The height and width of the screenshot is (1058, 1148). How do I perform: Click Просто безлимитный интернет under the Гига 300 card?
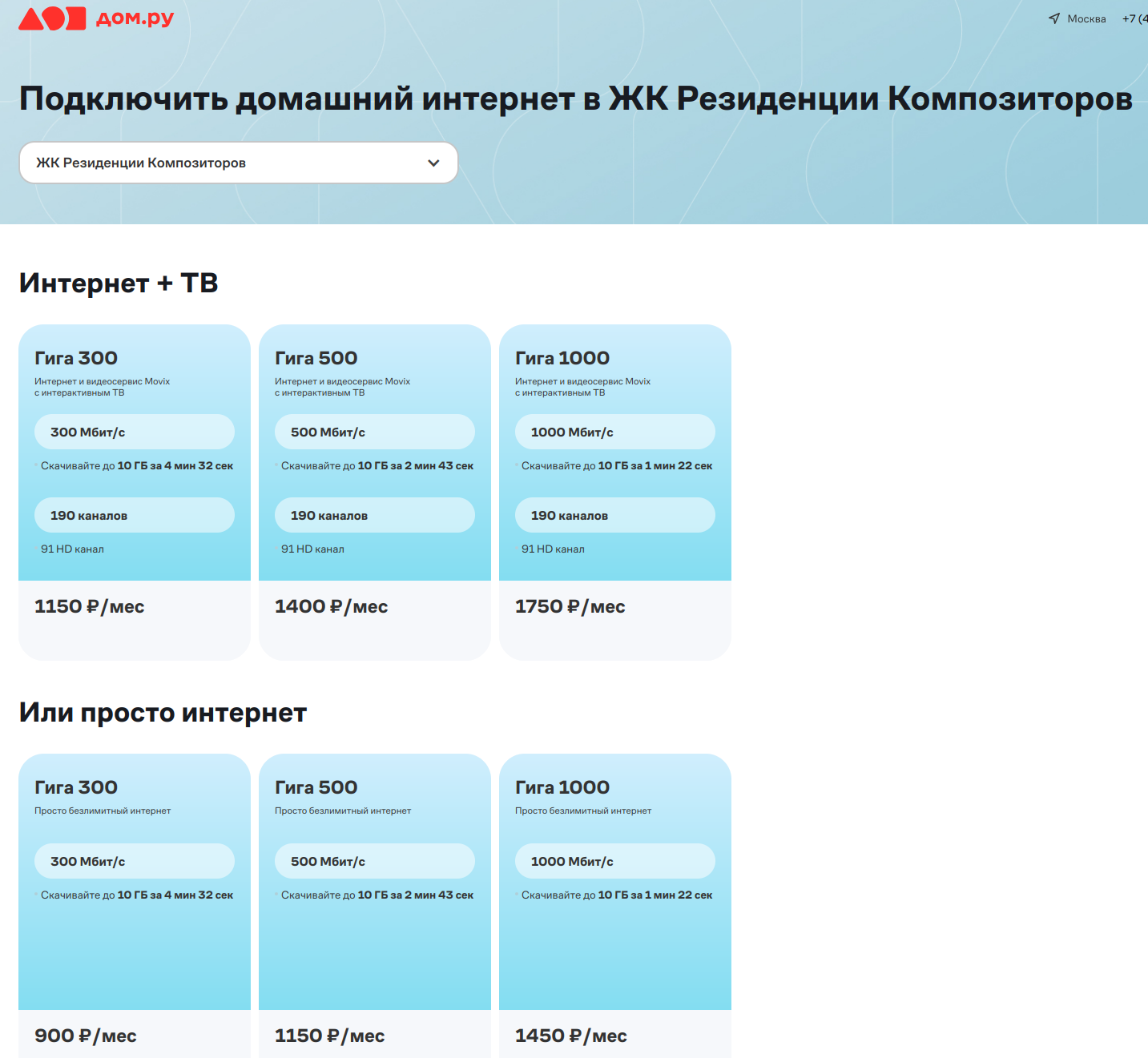103,811
